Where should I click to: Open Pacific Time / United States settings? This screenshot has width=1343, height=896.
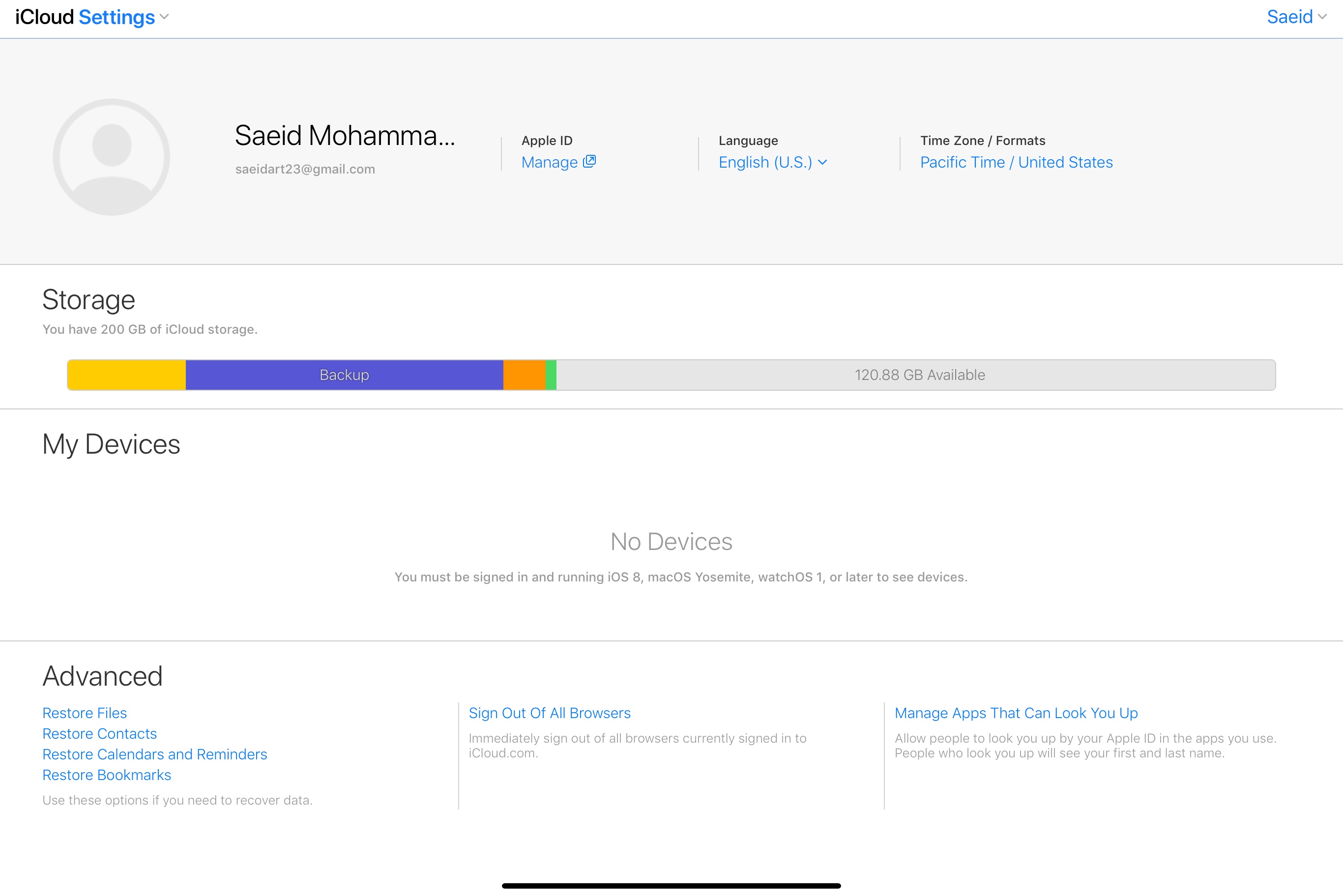point(1016,162)
